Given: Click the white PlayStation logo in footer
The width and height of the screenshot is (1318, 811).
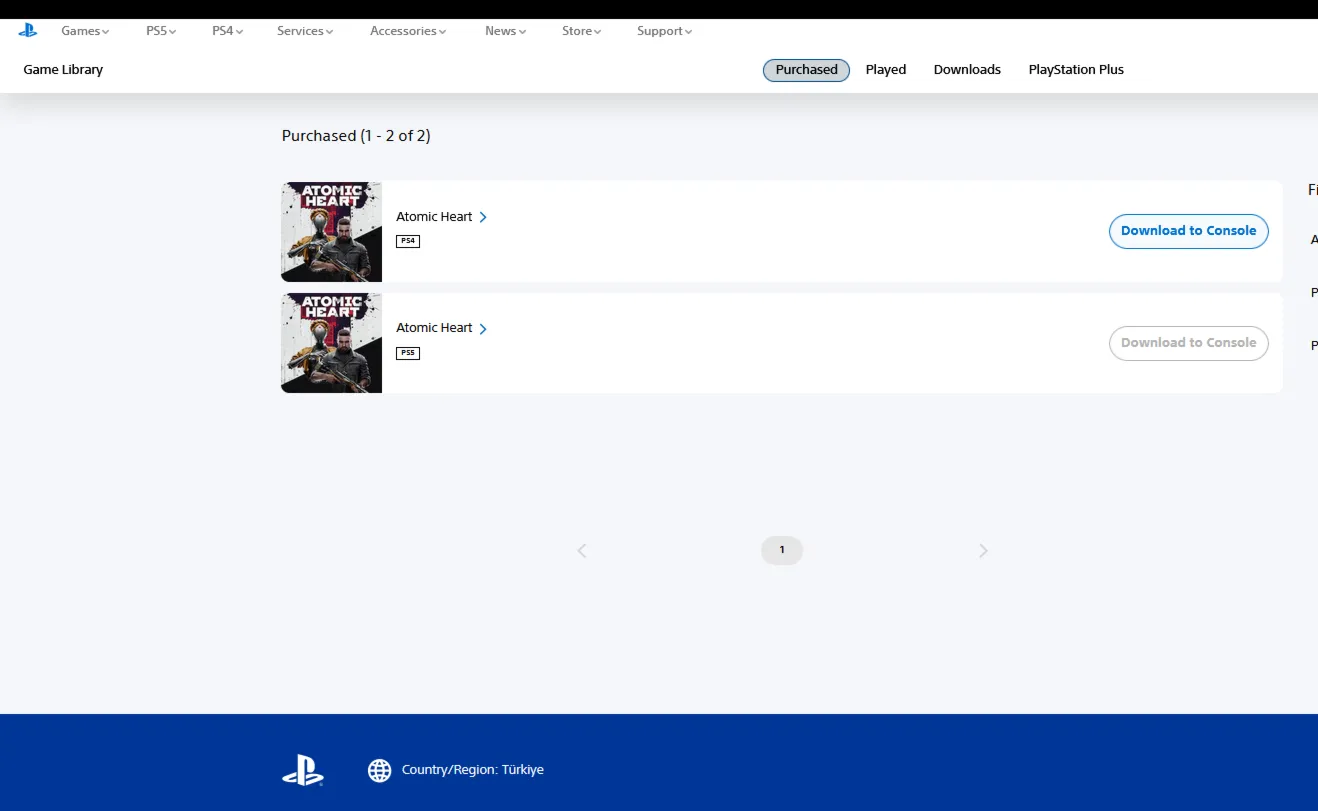Looking at the screenshot, I should click(303, 770).
